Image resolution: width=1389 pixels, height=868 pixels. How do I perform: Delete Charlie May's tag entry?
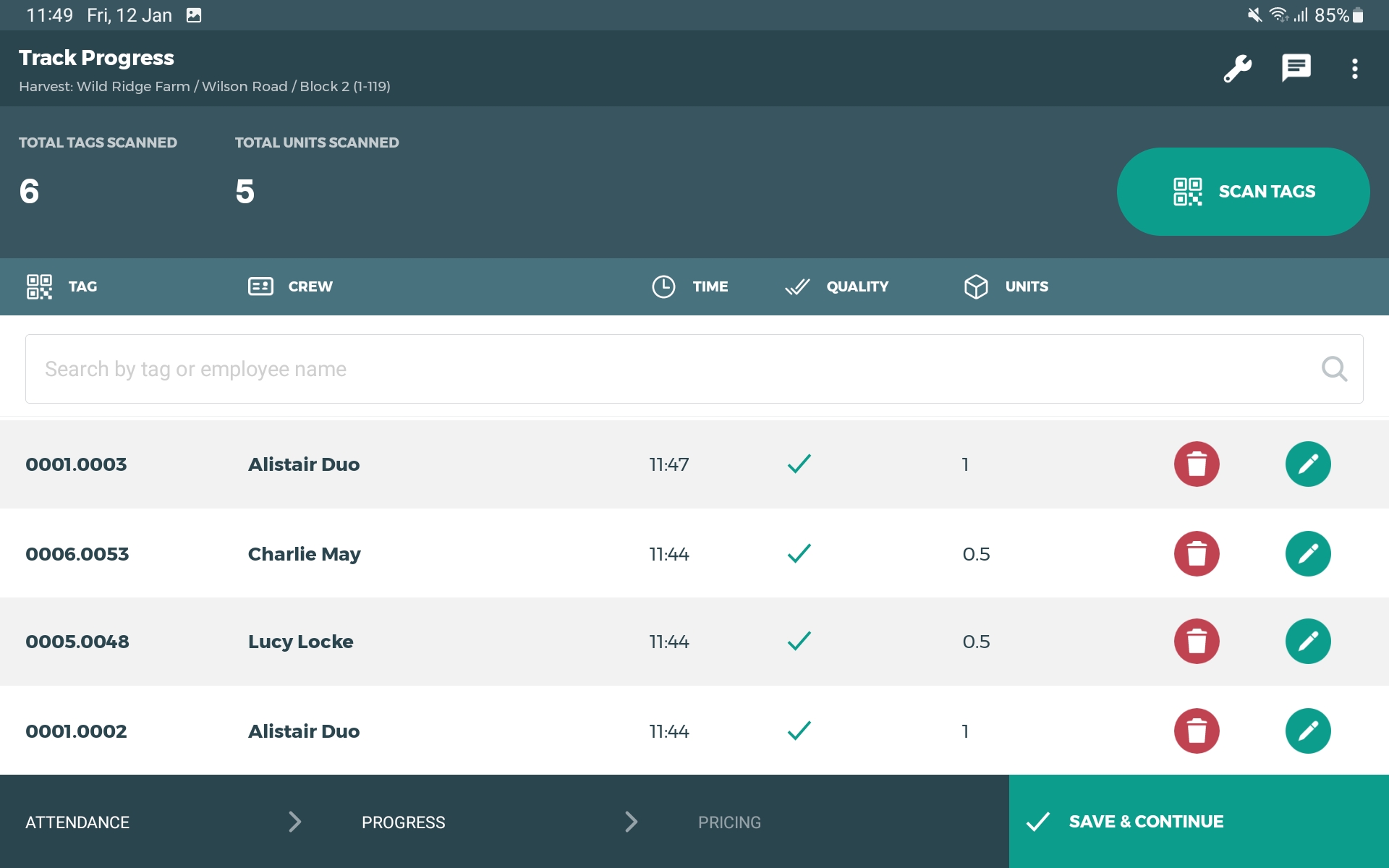point(1196,554)
